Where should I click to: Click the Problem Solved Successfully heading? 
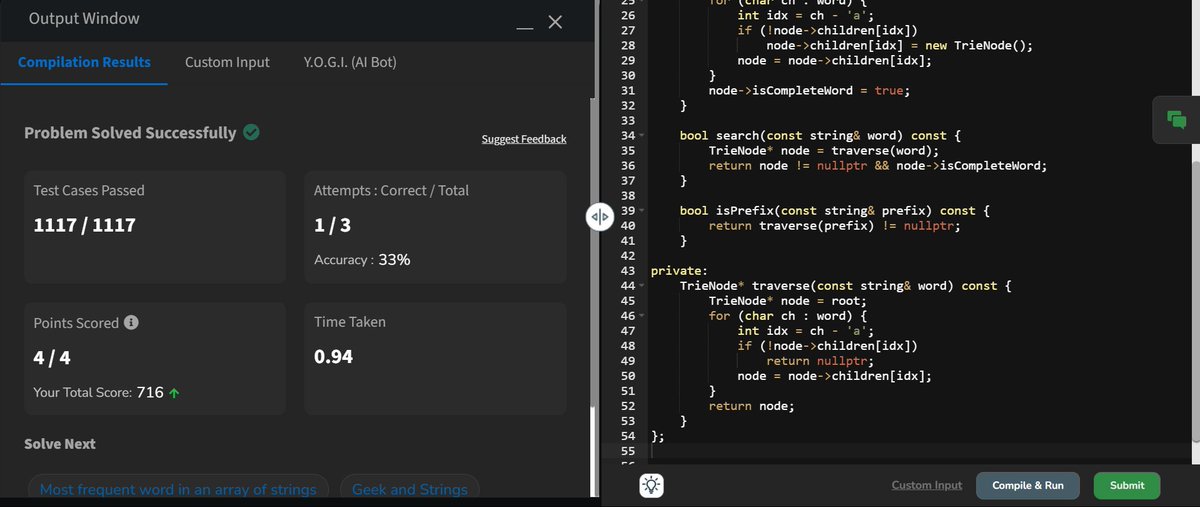click(130, 132)
